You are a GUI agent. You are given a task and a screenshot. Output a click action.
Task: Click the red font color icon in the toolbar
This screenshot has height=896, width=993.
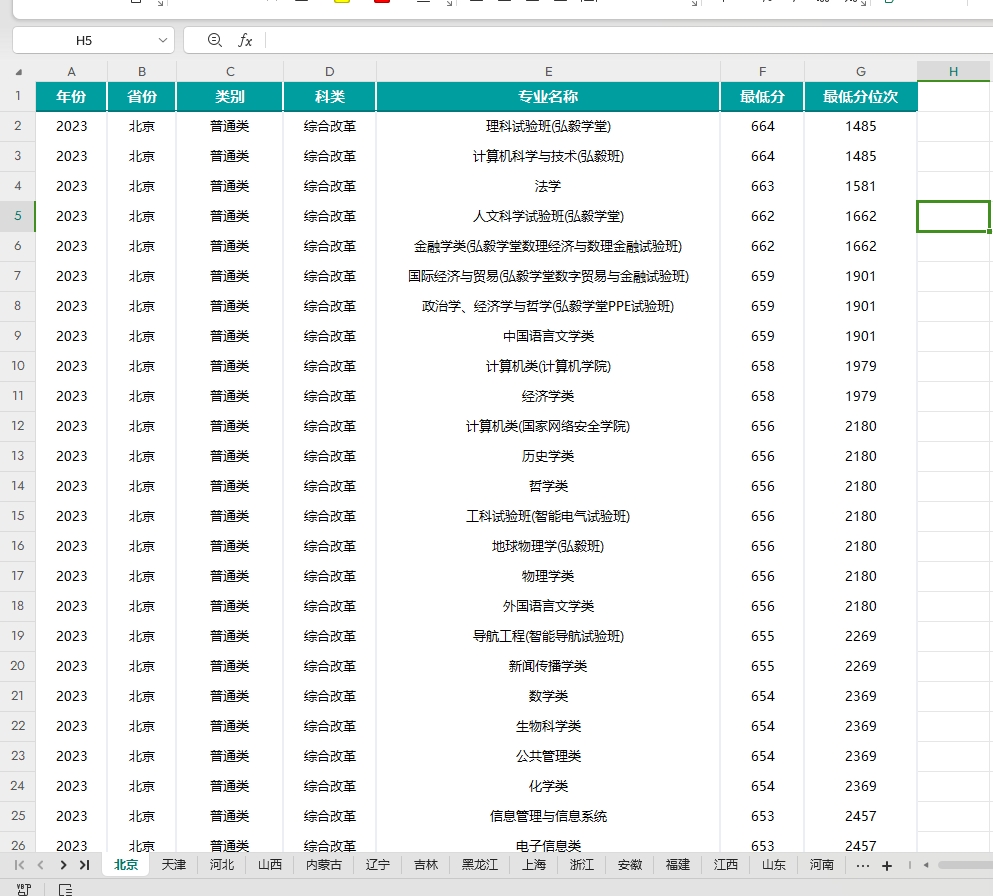383,4
